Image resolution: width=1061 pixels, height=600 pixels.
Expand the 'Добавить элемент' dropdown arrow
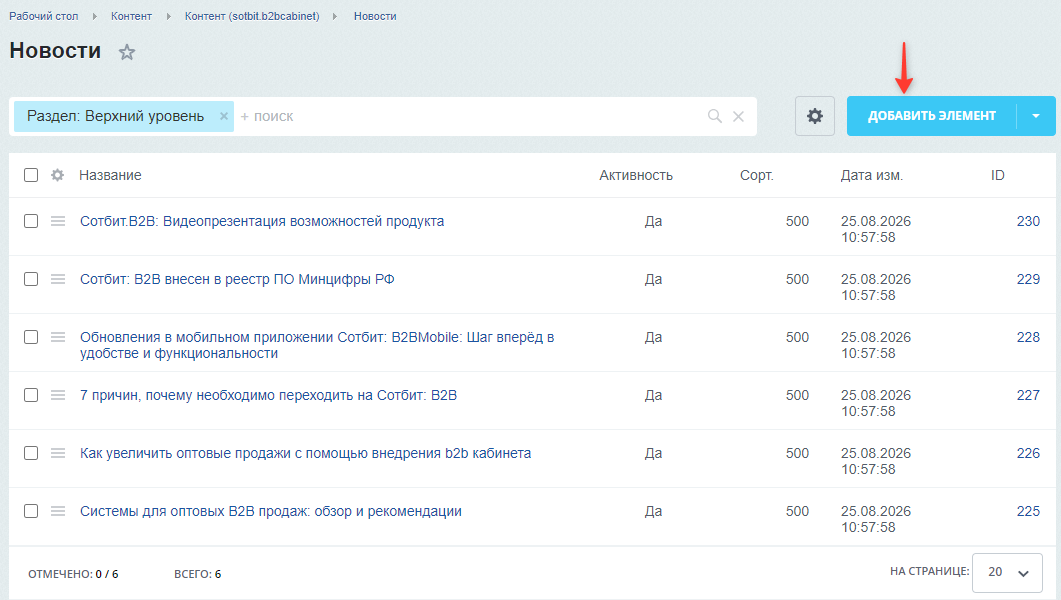[1036, 116]
